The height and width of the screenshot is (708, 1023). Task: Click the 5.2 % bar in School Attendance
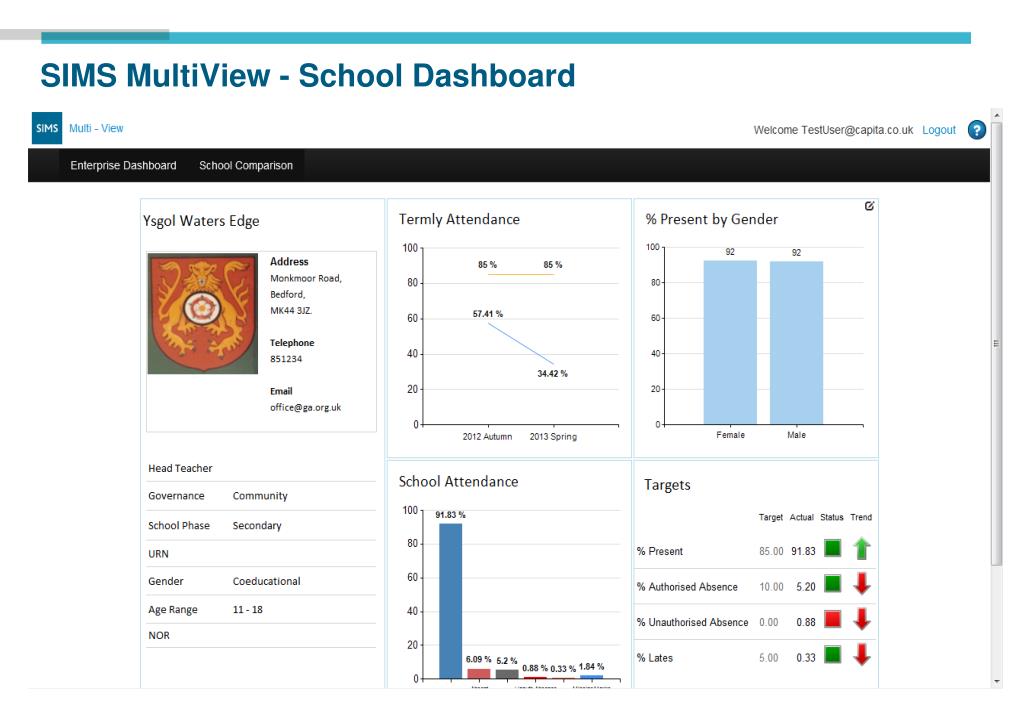click(507, 674)
